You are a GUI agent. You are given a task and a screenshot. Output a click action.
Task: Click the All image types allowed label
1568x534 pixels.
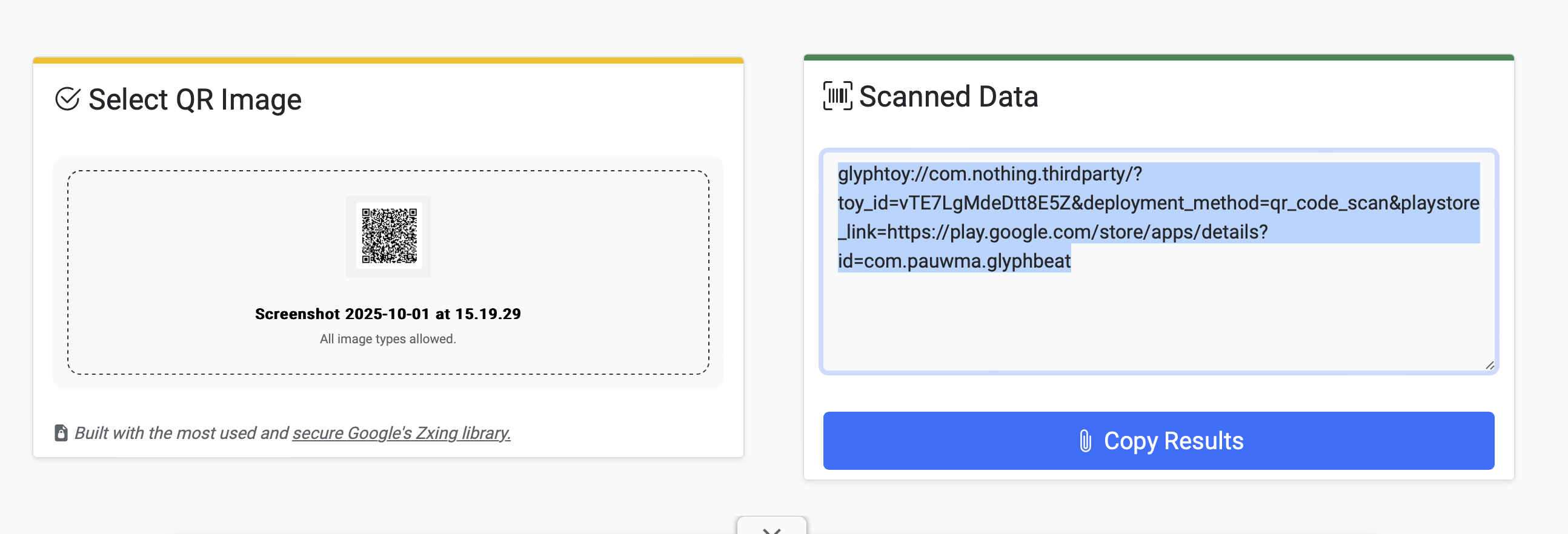388,339
